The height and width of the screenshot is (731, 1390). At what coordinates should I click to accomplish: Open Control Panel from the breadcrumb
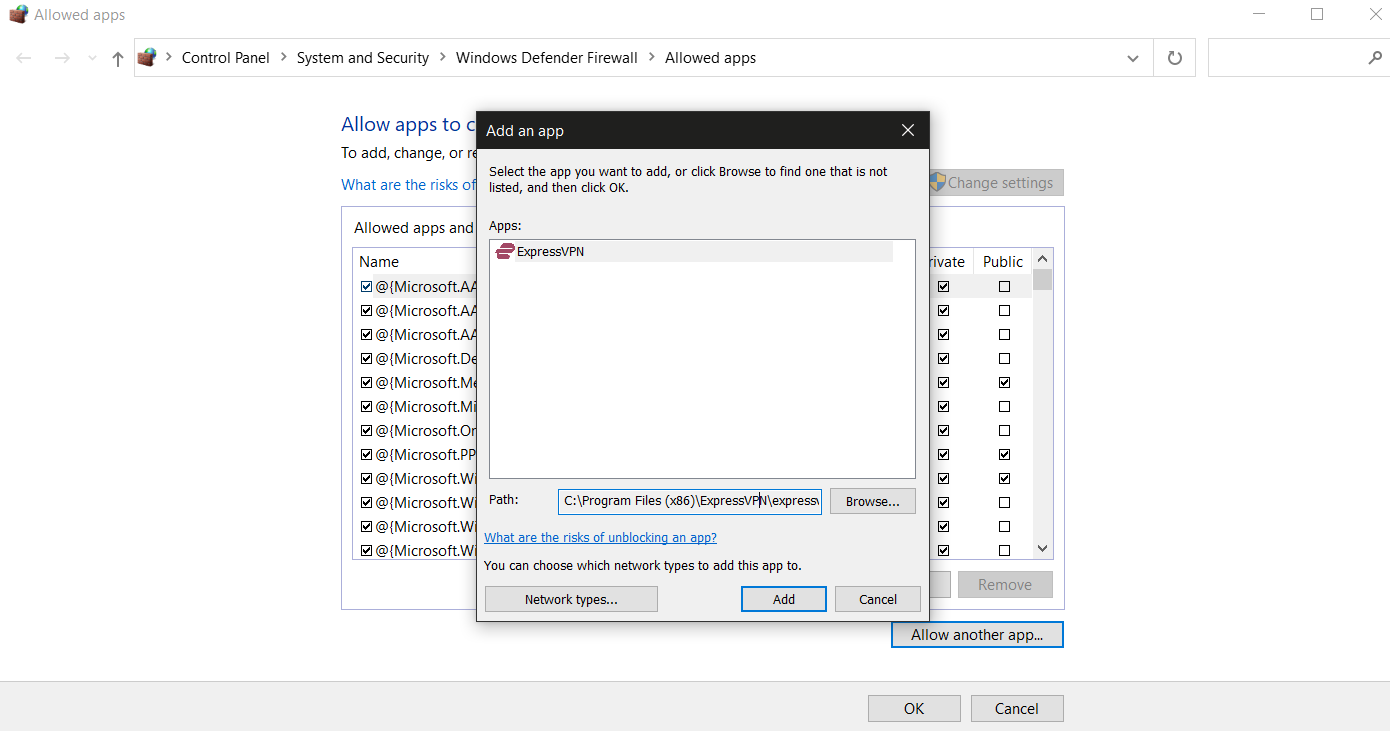(x=225, y=57)
